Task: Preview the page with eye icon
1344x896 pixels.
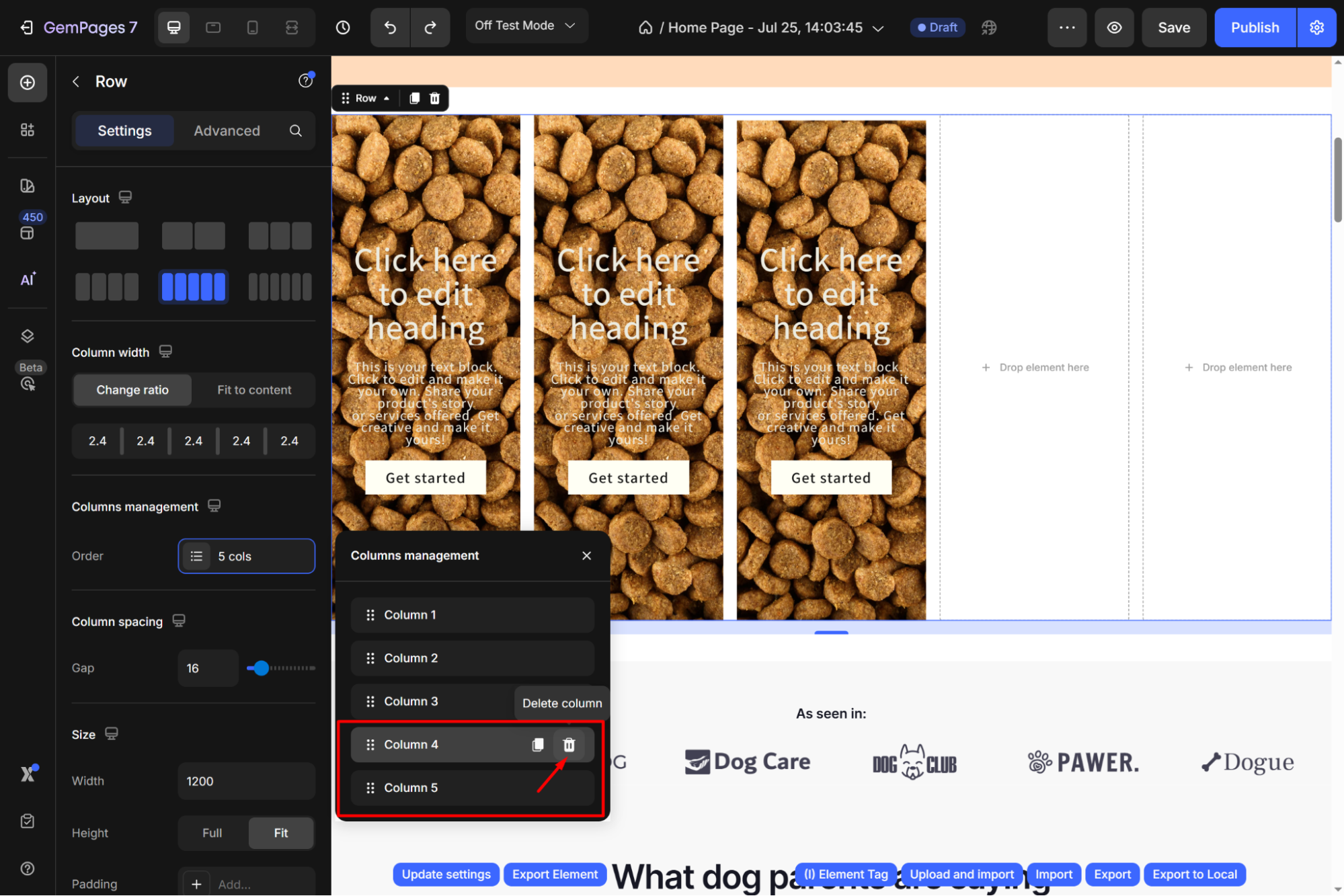Action: tap(1114, 28)
